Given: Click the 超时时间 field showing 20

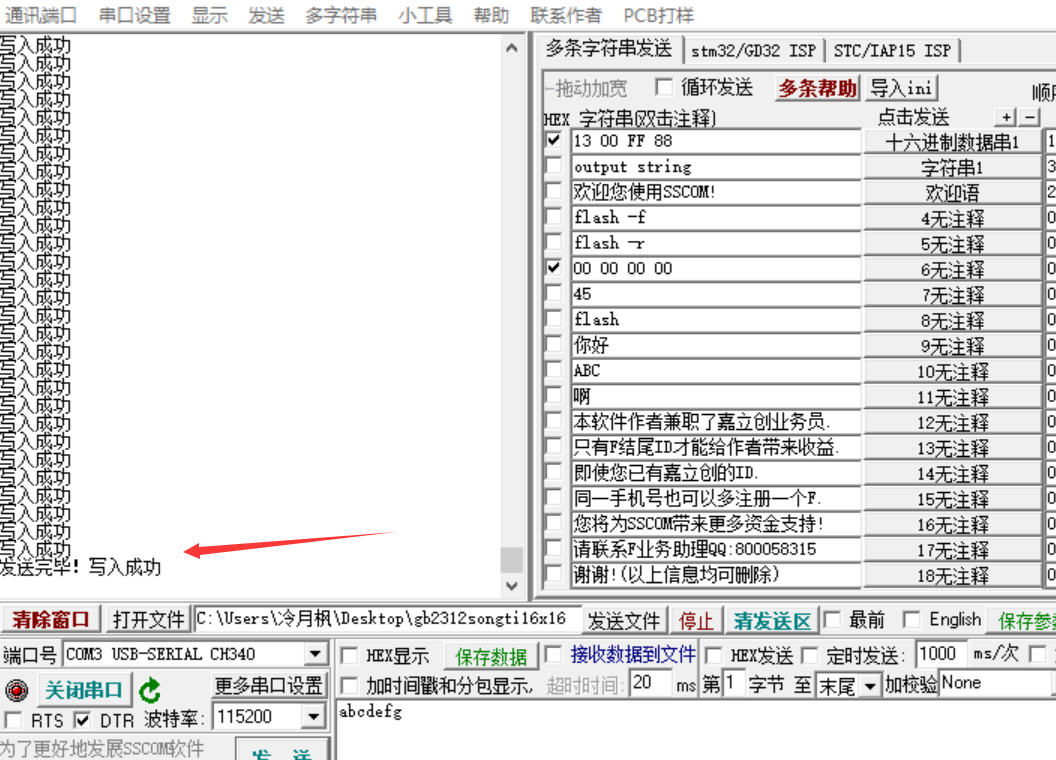Looking at the screenshot, I should 651,683.
